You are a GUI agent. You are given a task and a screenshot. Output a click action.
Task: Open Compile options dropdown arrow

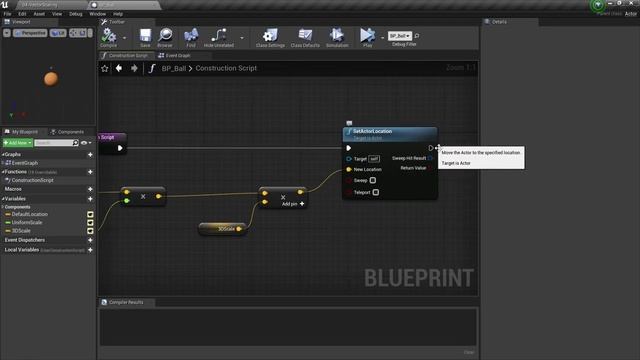[x=124, y=38]
